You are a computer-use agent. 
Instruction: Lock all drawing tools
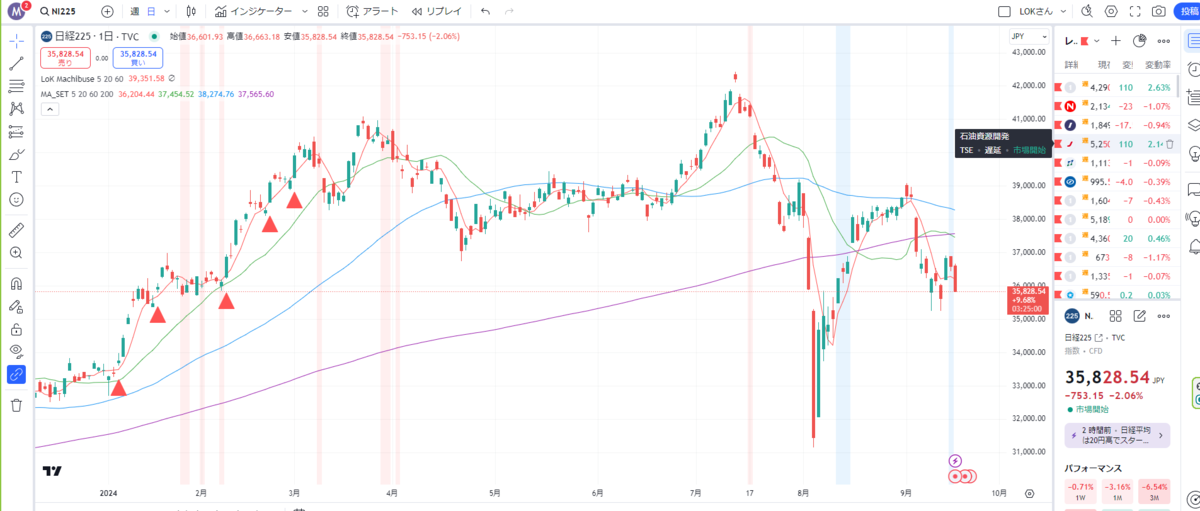tap(16, 329)
